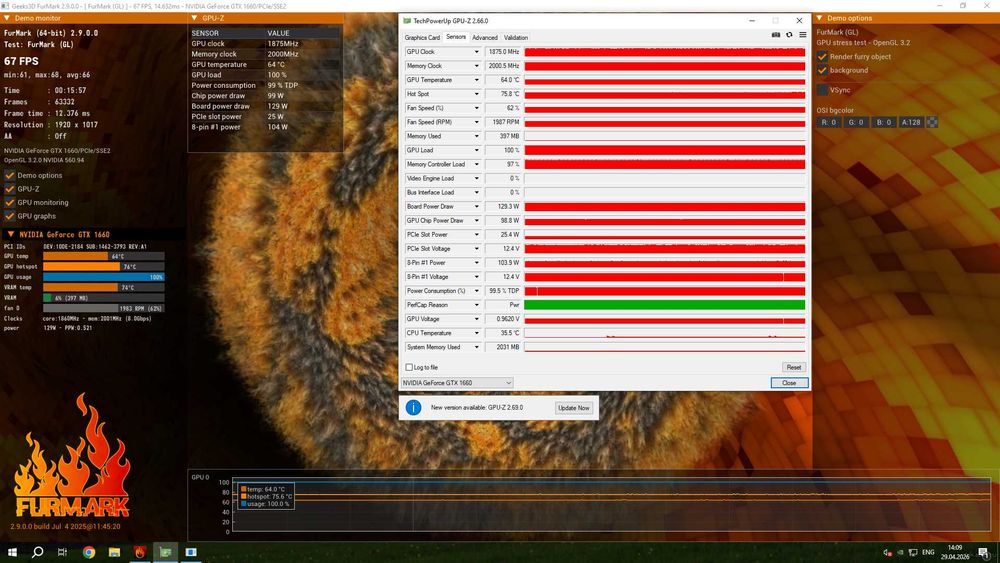Viewport: 1000px width, 563px height.
Task: Click the GPU Load sensor graph
Action: click(665, 150)
